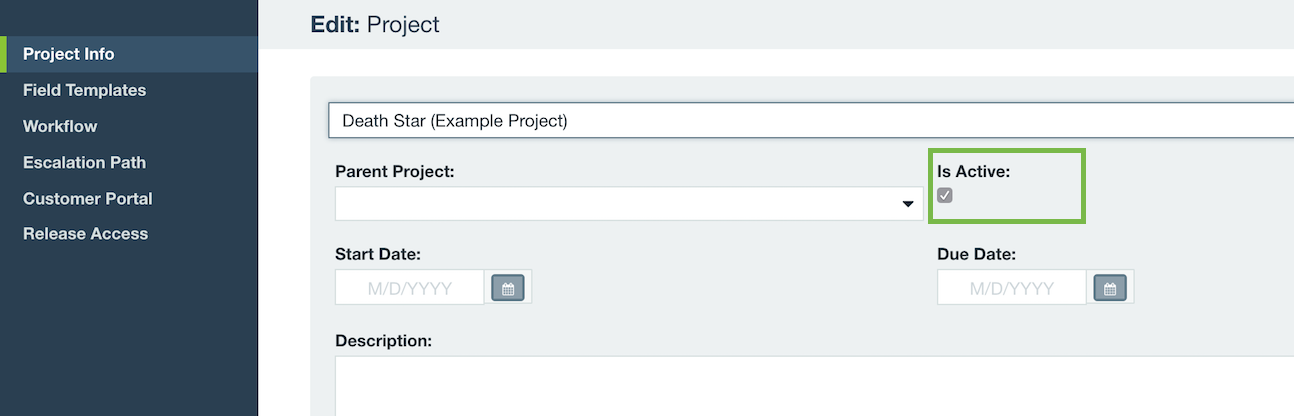
Task: Click inside the Description text area
Action: [814, 387]
